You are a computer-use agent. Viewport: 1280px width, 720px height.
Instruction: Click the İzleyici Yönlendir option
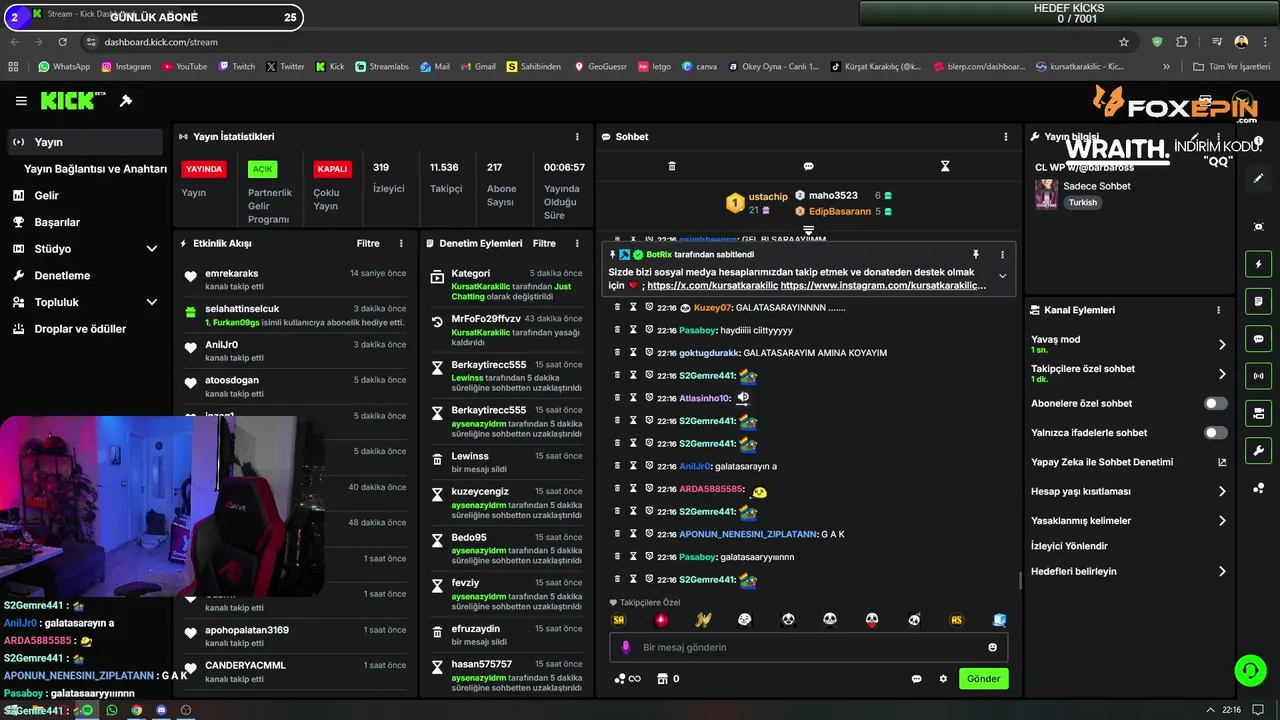tap(1069, 546)
